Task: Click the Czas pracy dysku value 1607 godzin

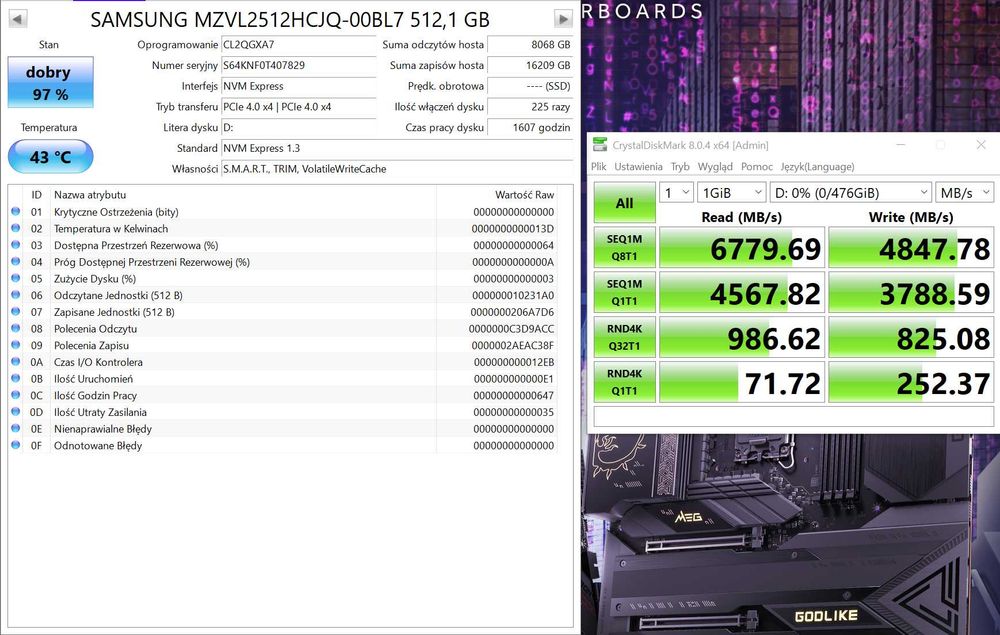Action: click(530, 128)
